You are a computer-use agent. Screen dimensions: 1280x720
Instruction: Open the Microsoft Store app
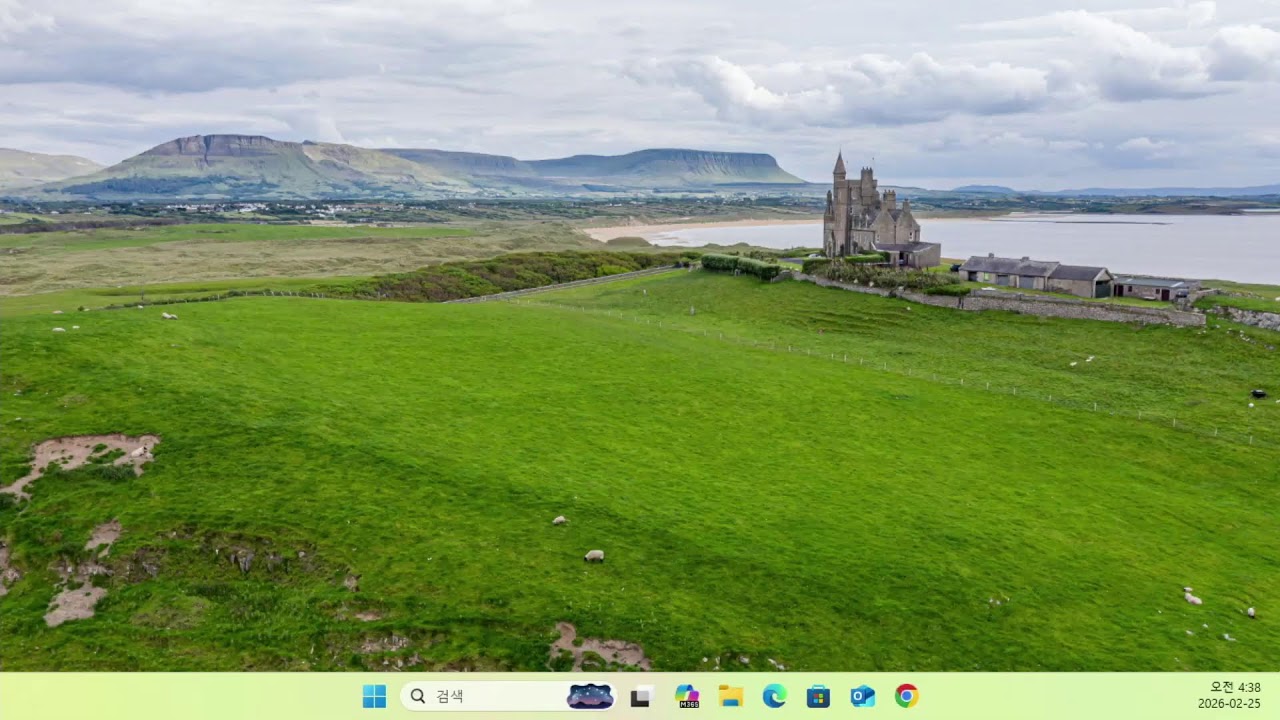(x=819, y=696)
